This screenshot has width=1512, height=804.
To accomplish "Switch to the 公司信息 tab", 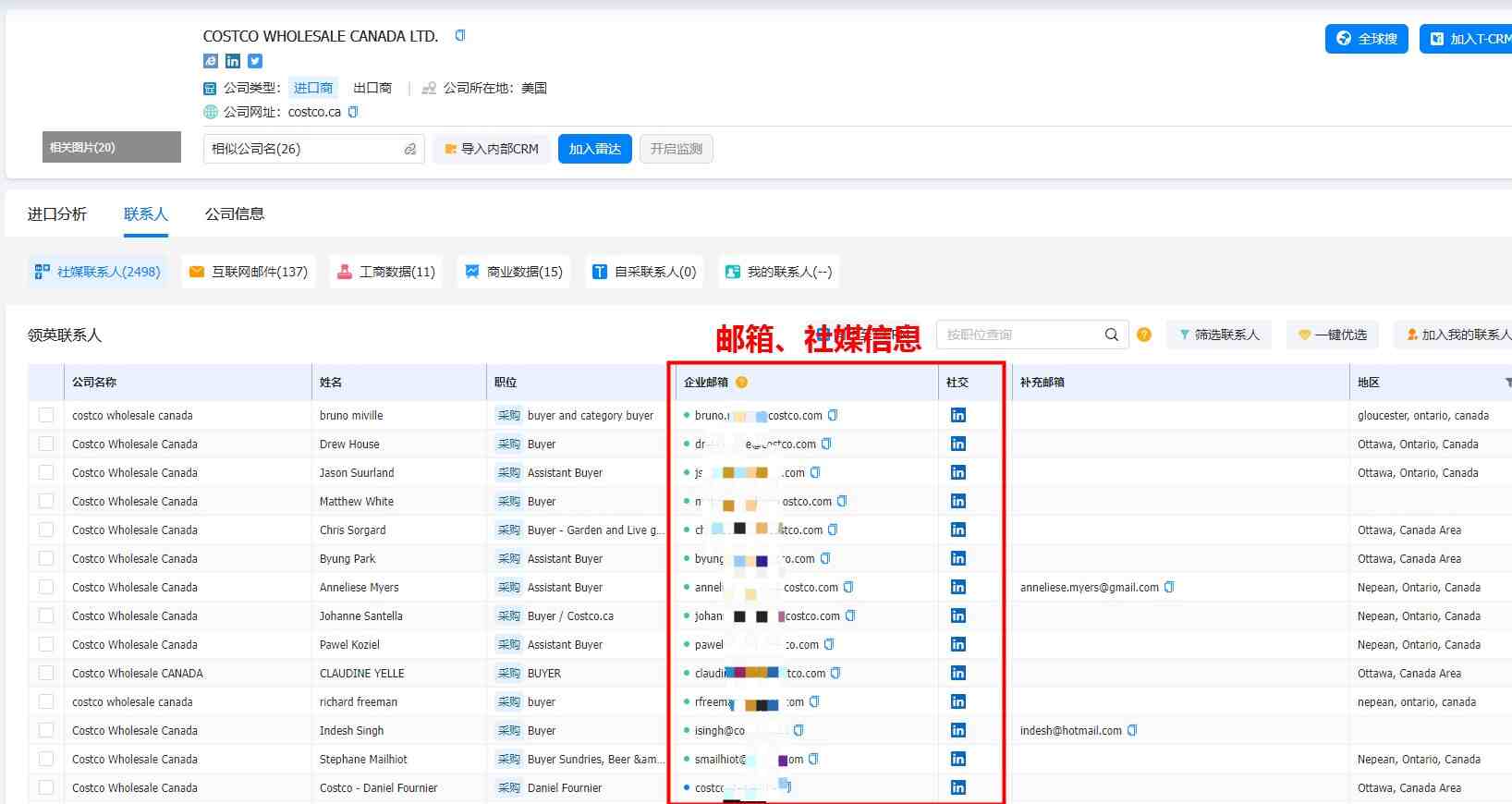I will pyautogui.click(x=235, y=214).
